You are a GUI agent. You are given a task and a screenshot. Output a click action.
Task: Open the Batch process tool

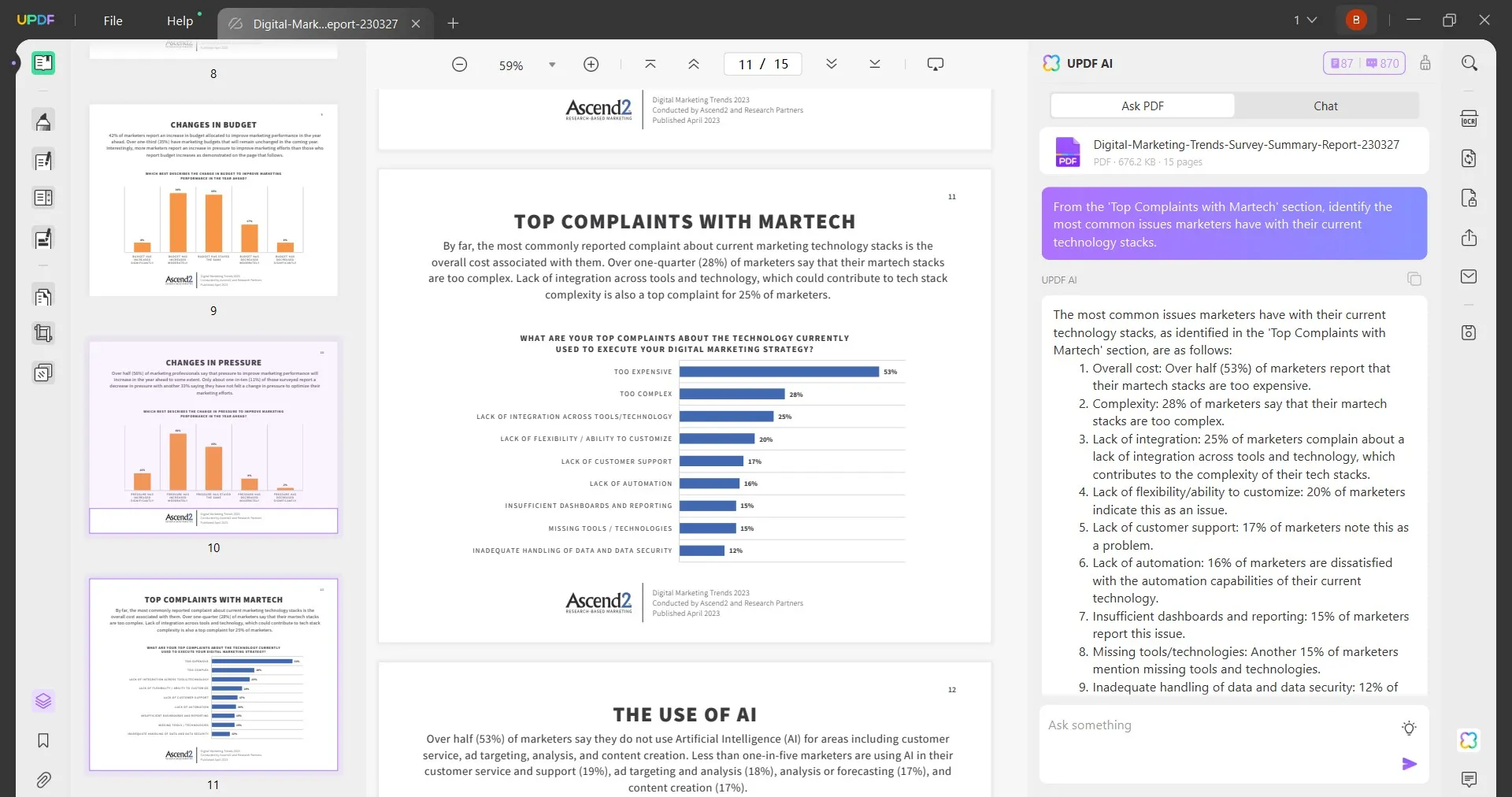pyautogui.click(x=43, y=373)
